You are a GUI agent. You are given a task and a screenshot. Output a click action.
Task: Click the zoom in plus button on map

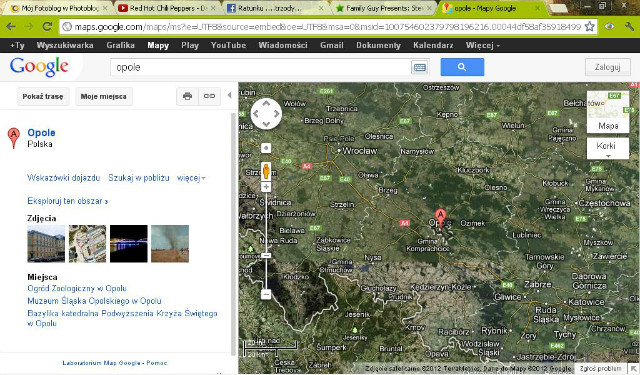pos(266,187)
